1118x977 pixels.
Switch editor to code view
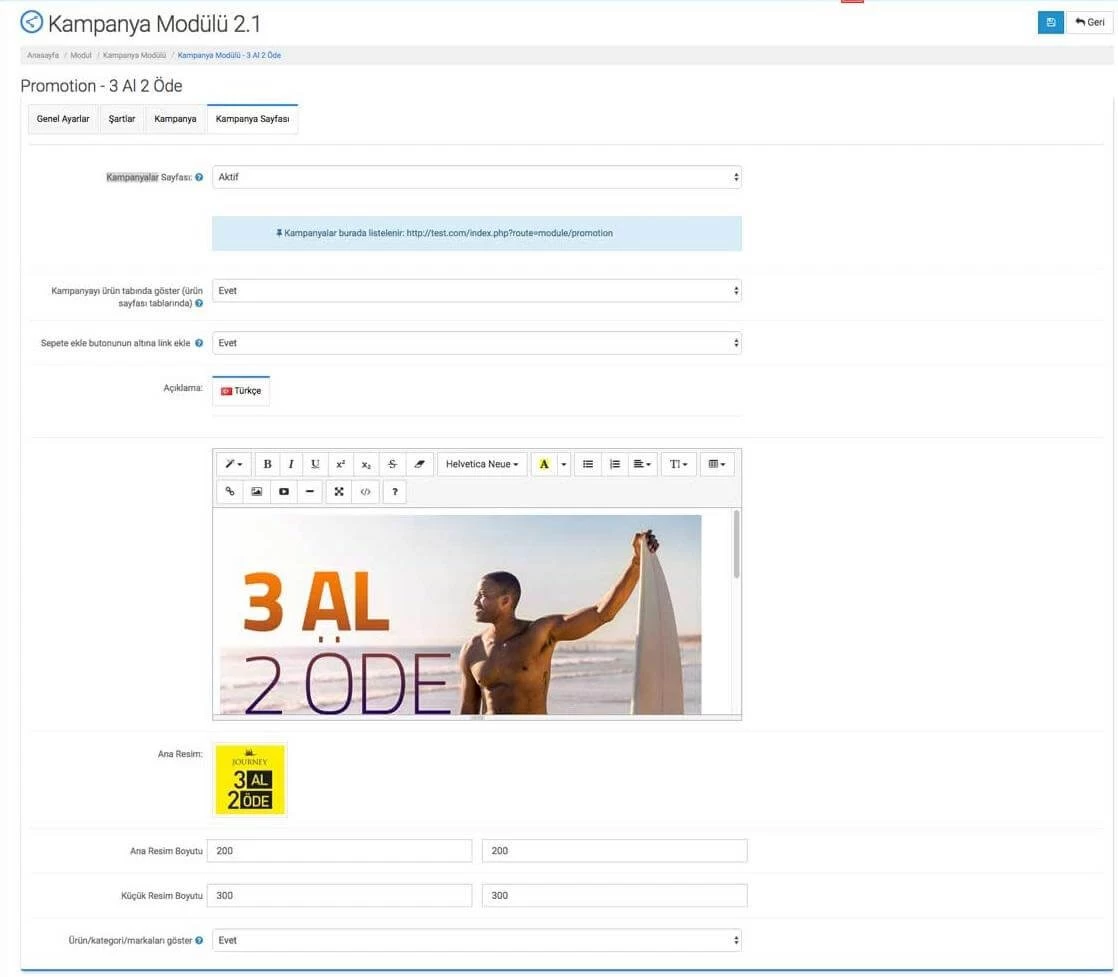365,492
